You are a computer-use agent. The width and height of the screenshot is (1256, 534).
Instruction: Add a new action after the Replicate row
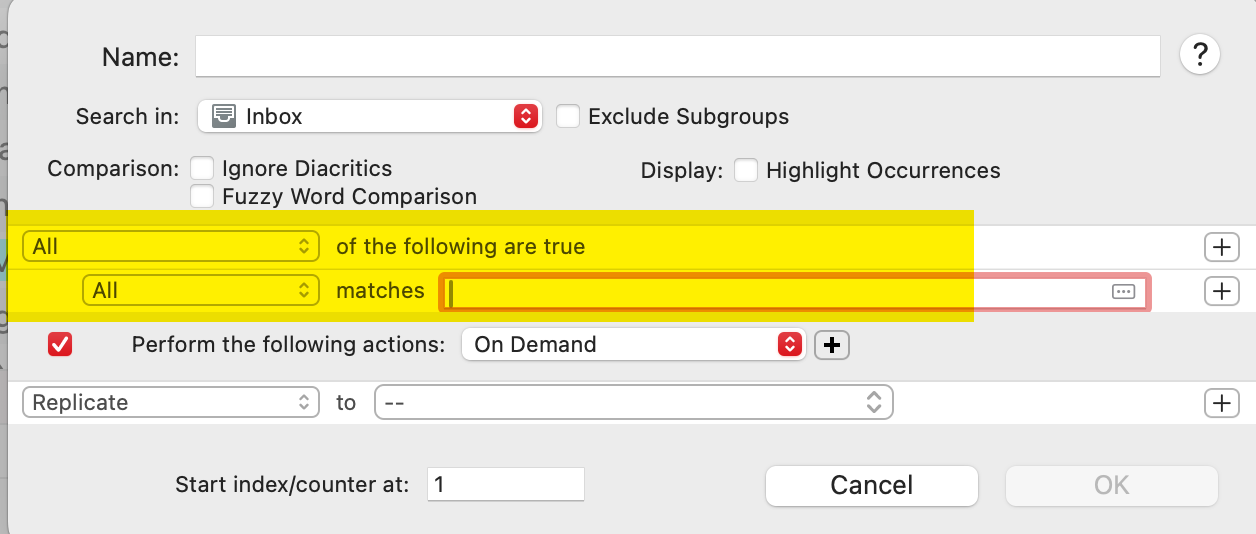coord(1221,403)
